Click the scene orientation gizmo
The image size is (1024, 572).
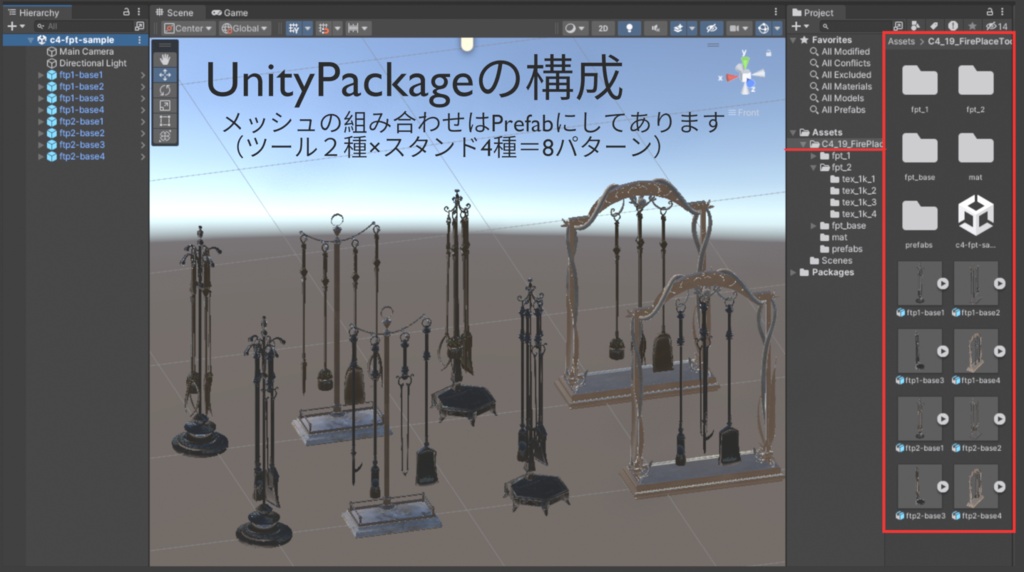tap(744, 74)
